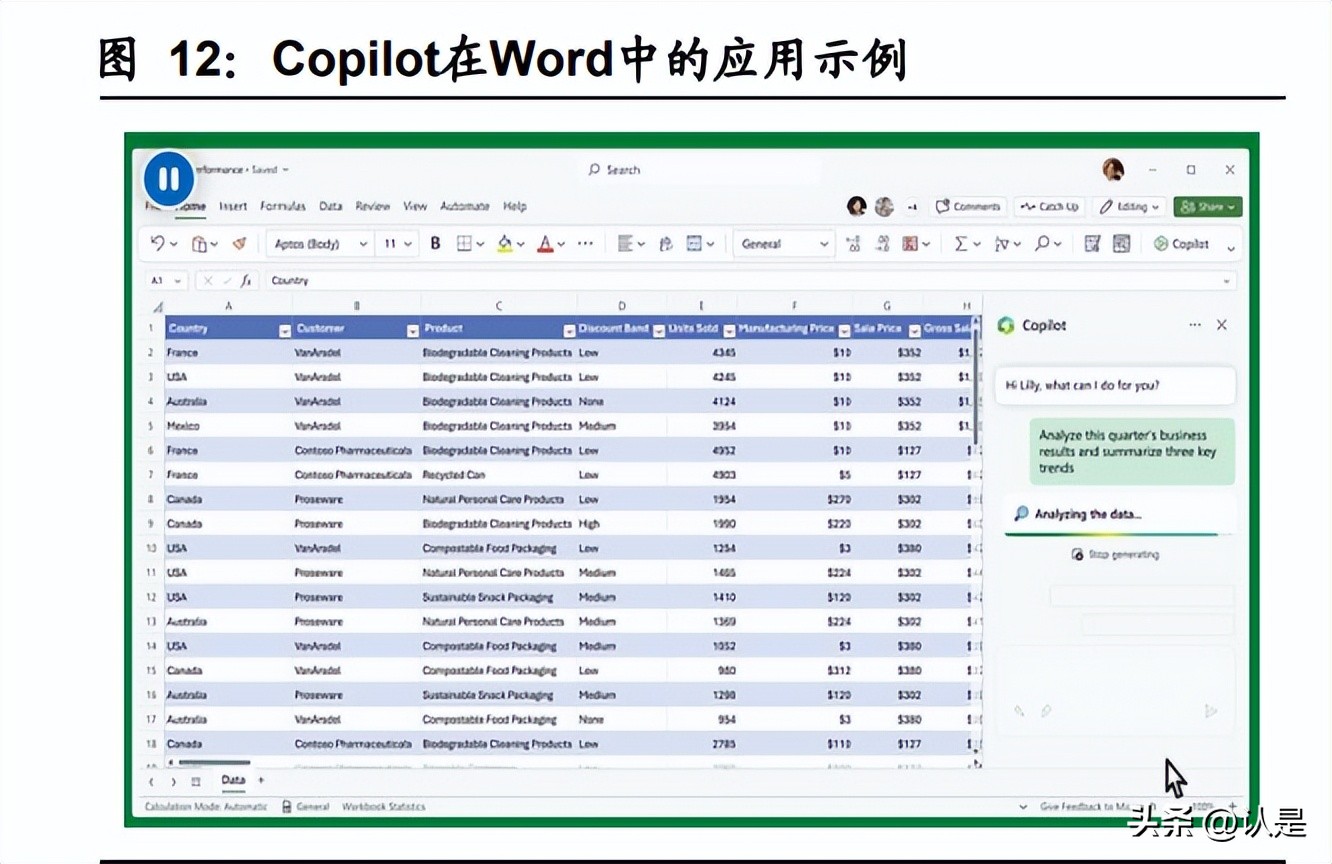Click Workbook Statistics in status bar

383,806
